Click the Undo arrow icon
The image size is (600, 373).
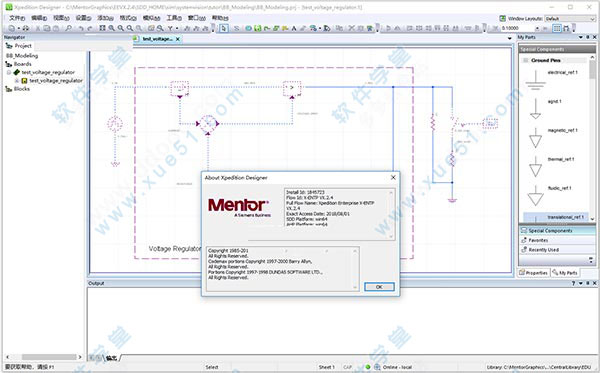pos(81,28)
